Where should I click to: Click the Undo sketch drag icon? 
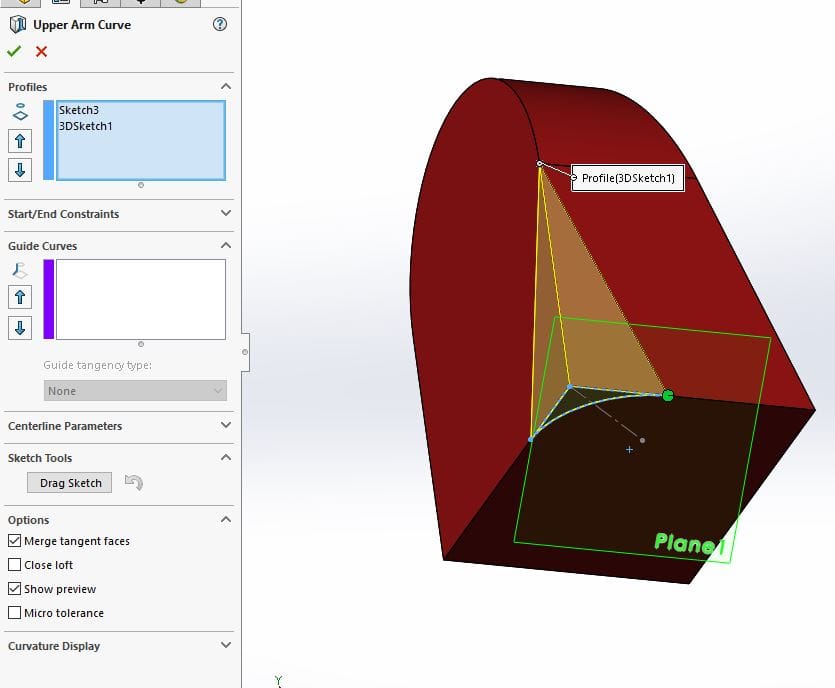(134, 482)
